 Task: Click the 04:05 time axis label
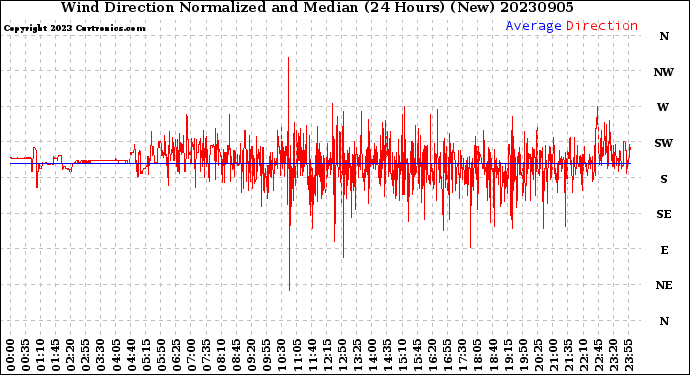[116, 355]
